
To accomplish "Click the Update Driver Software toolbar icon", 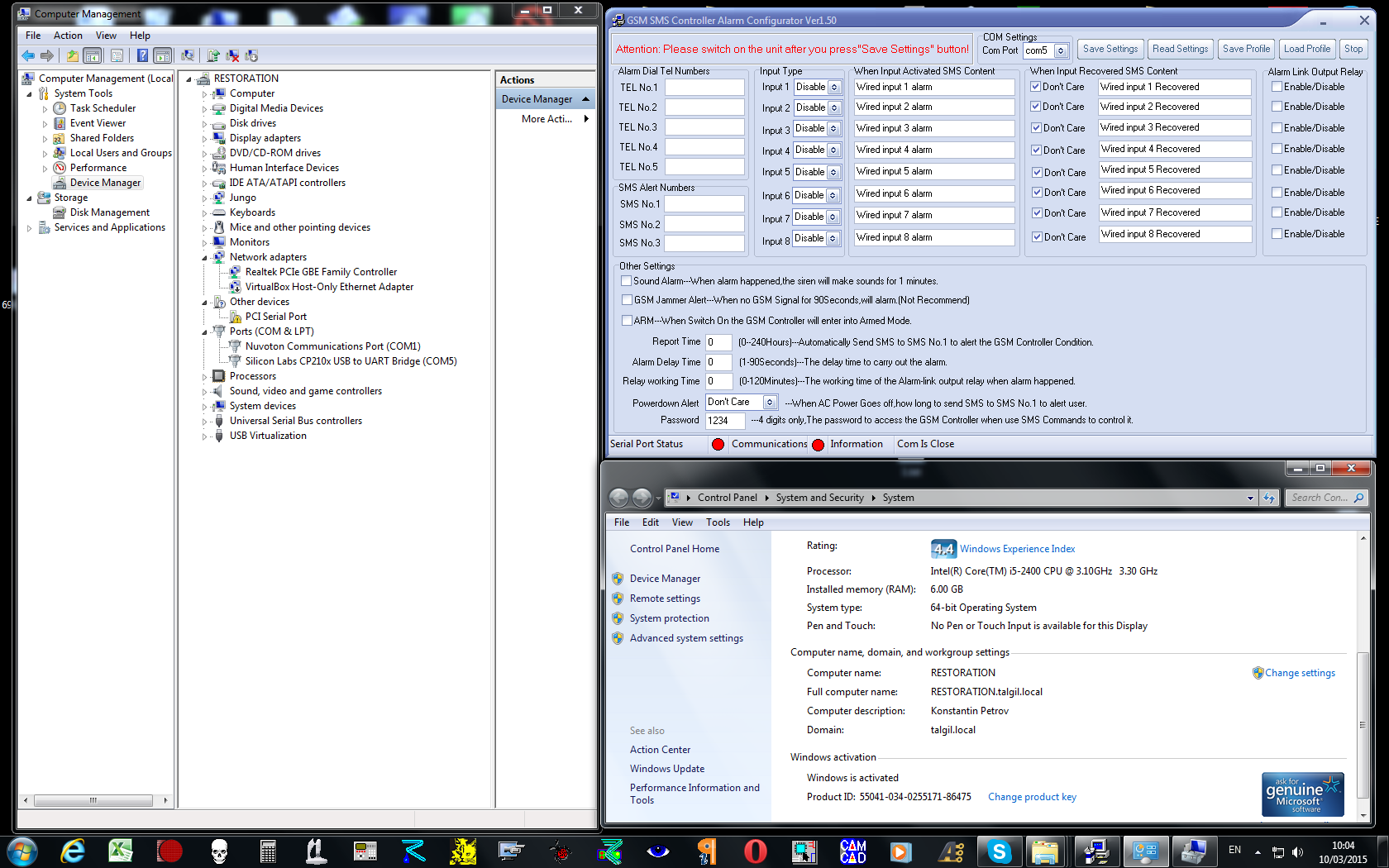I will 213,55.
